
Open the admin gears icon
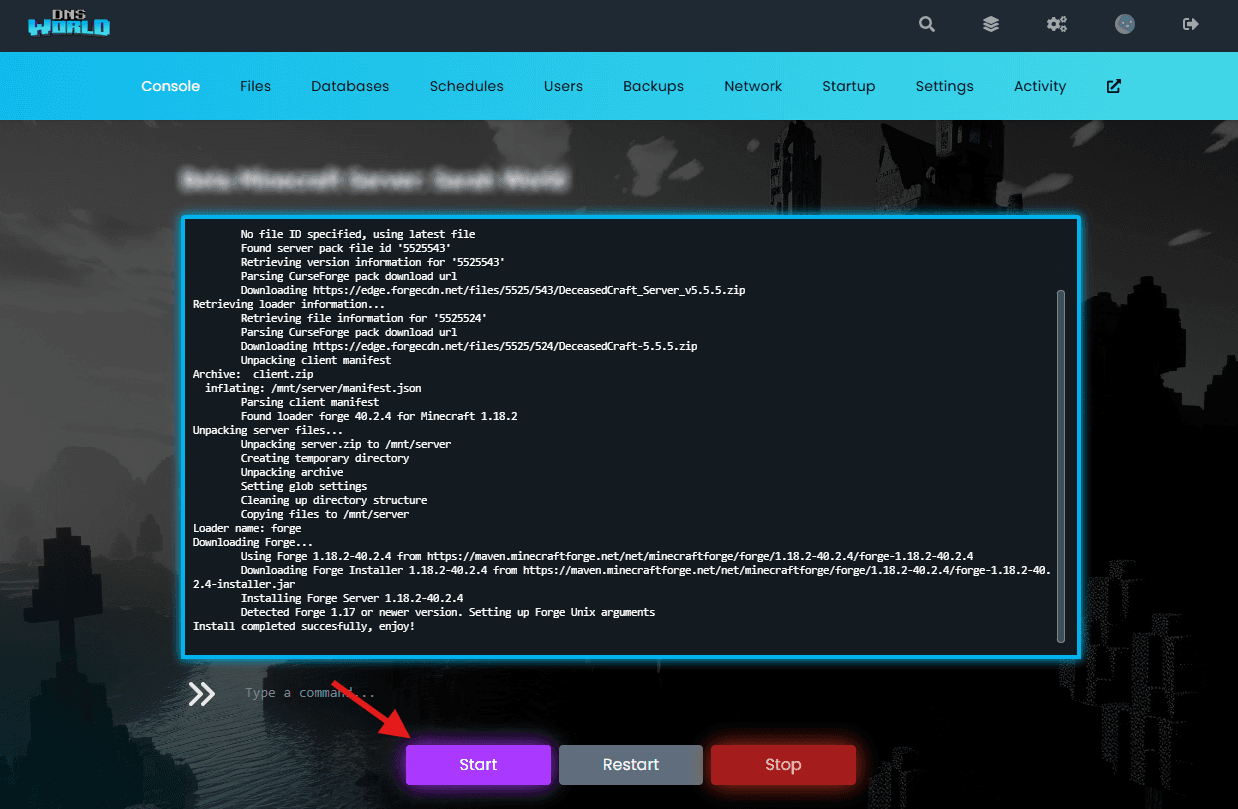1057,24
